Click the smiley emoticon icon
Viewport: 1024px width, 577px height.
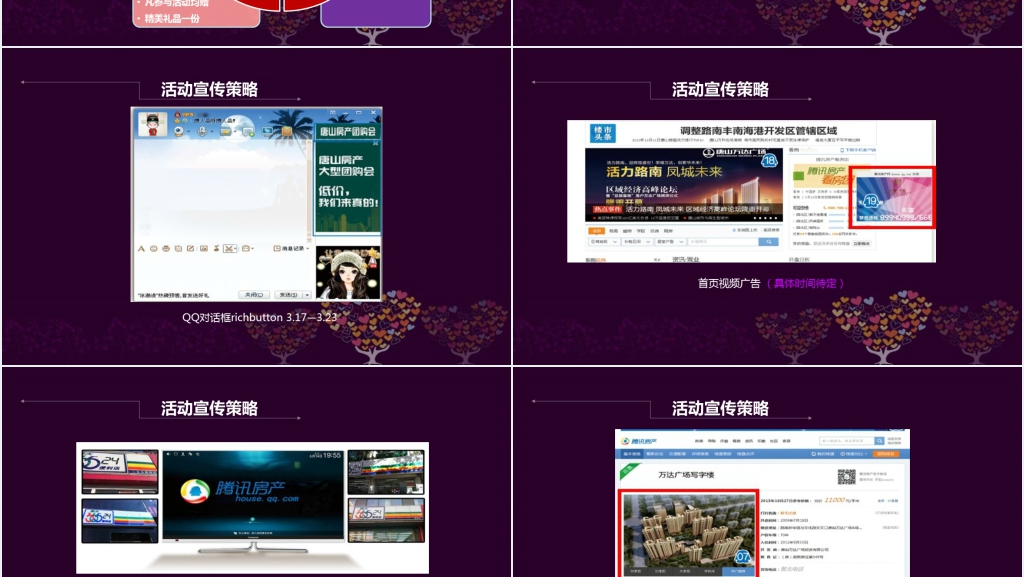click(x=153, y=248)
